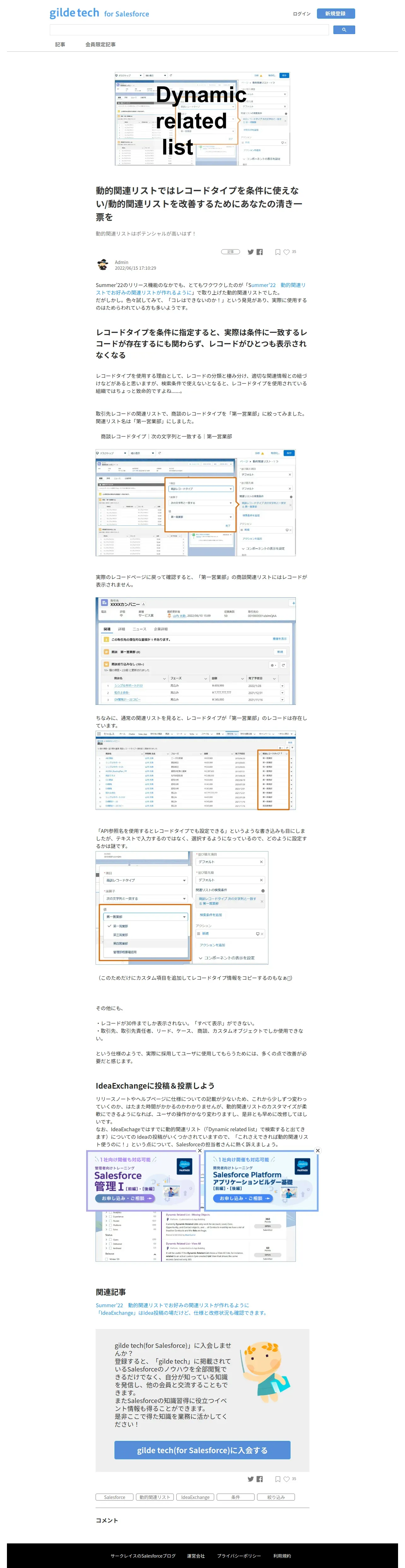The image size is (405, 1568).
Task: Share on Facebook from top share bar
Action: click(x=260, y=252)
